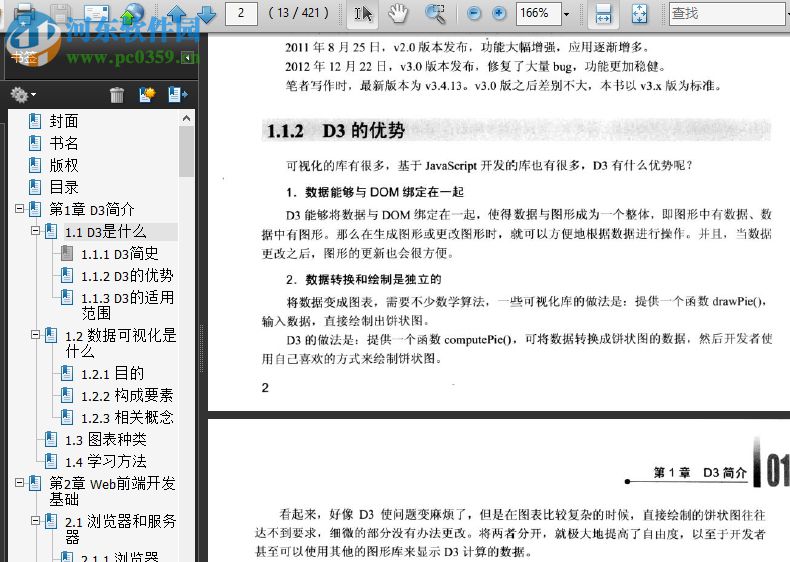Click the 查找 search box
790x562 pixels.
[x=729, y=14]
